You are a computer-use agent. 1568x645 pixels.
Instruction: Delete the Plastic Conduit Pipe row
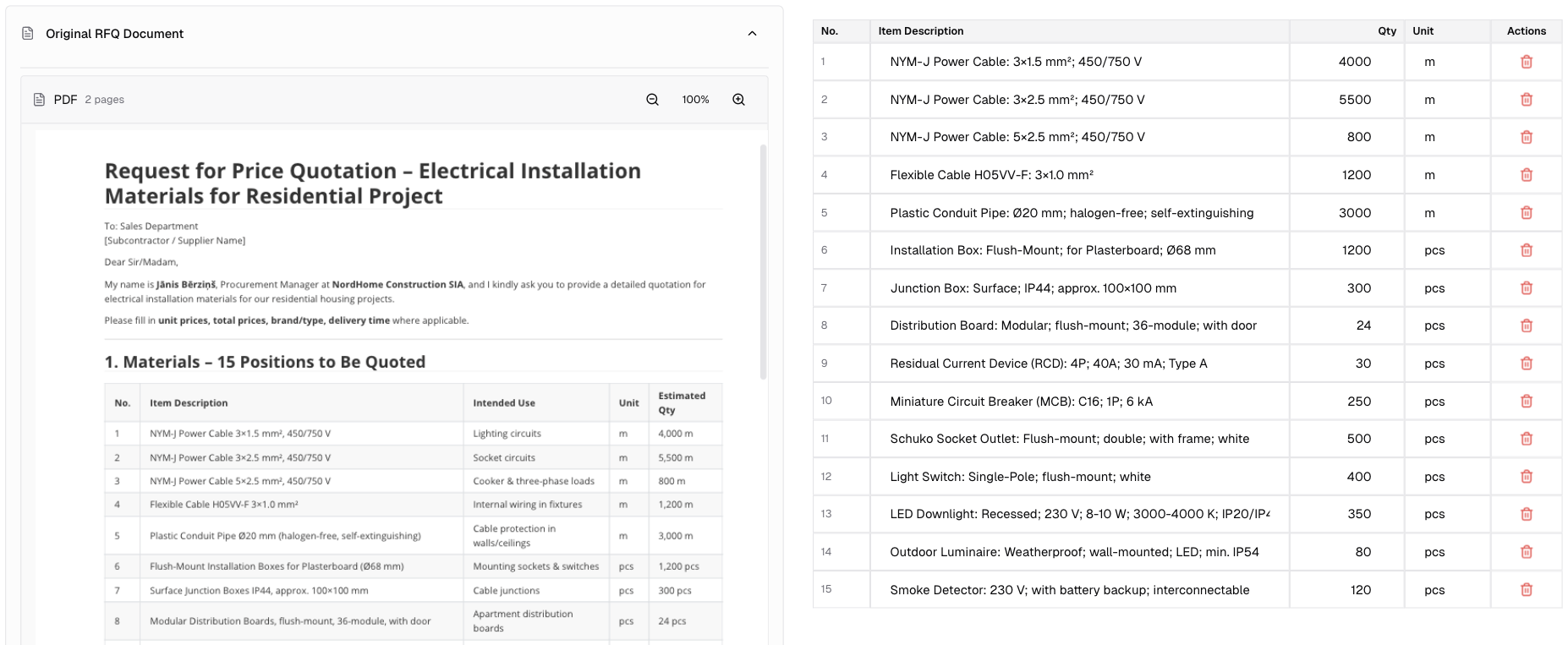1526,213
